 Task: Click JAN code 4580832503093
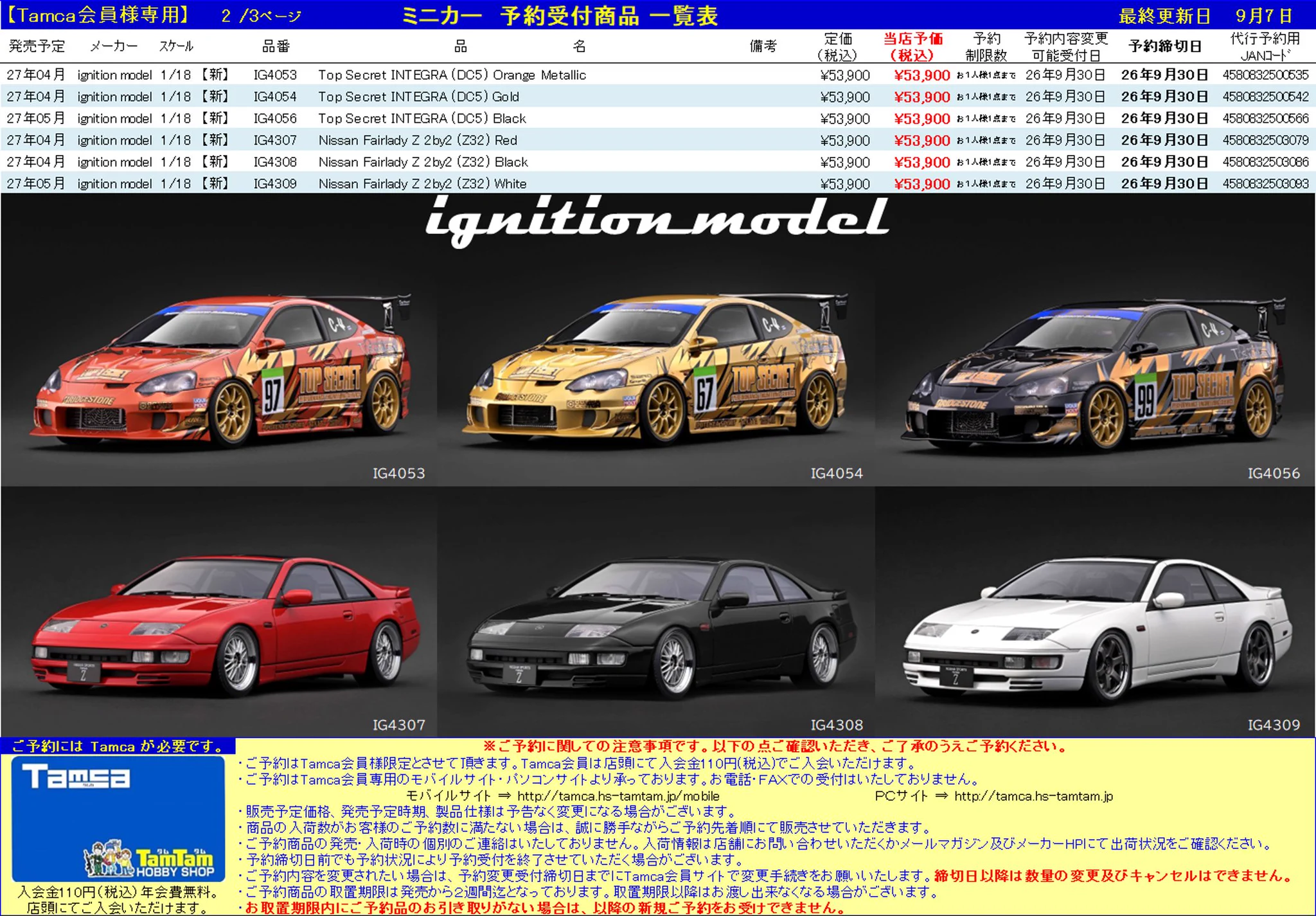pos(1265,184)
